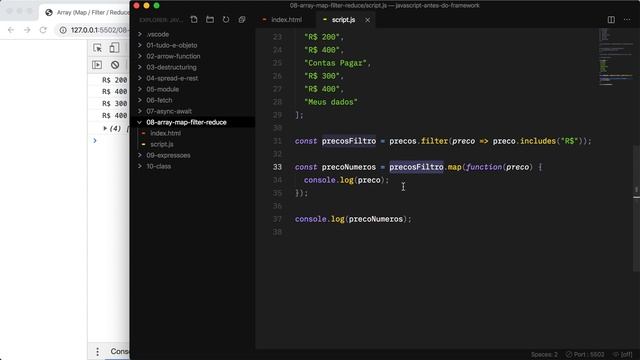Expand the 06-fetch folder
The image size is (640, 360).
click(159, 100)
